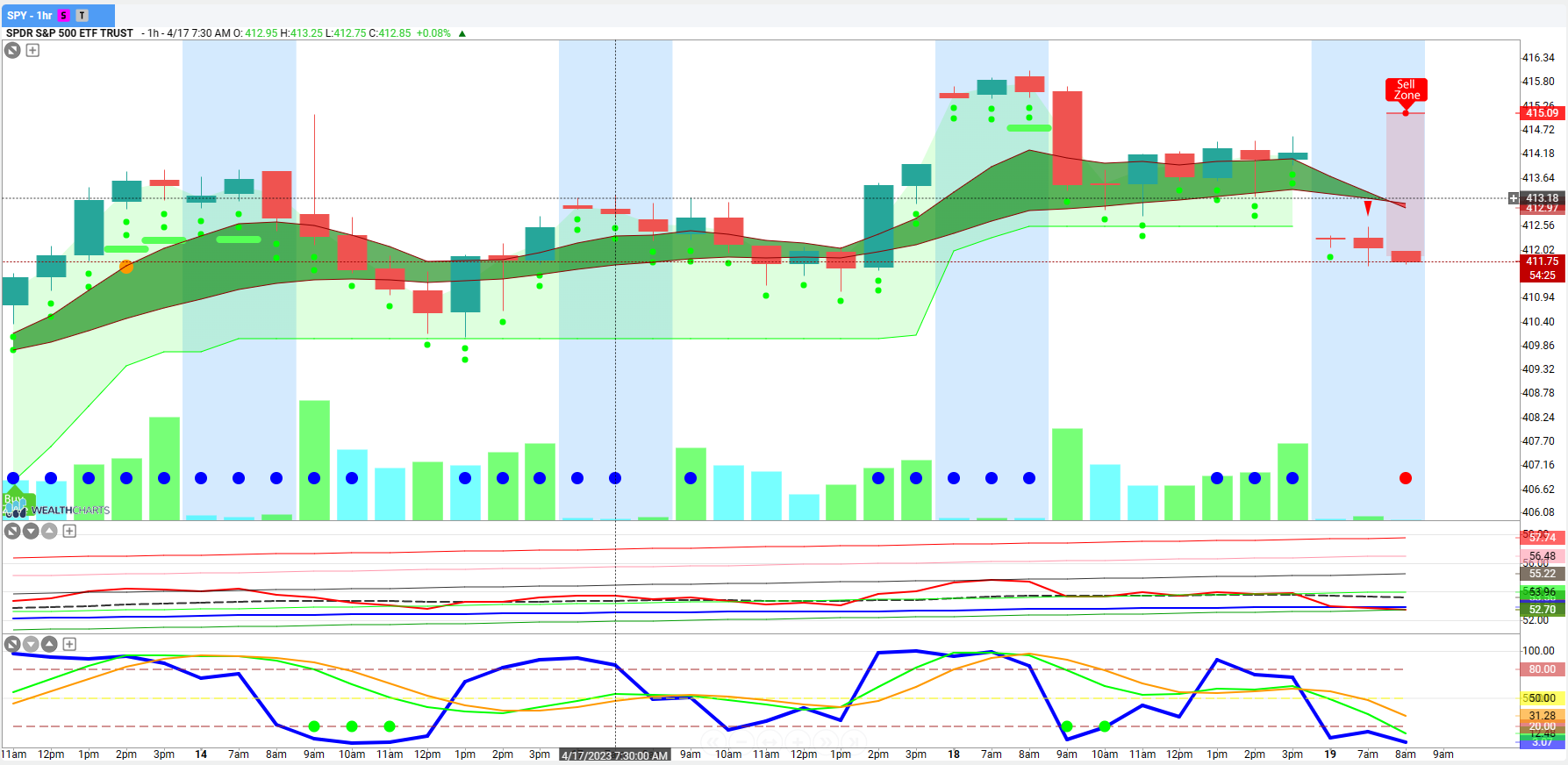Click the Sell Zone marker label
1568x765 pixels.
point(1407,89)
